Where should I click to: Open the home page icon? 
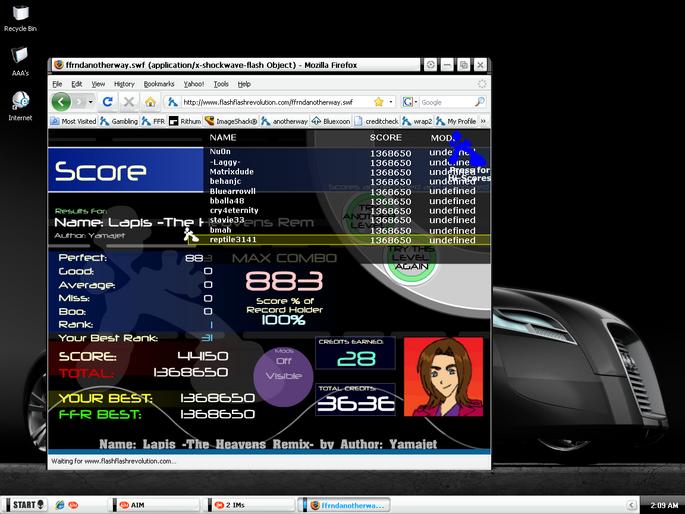(x=150, y=103)
